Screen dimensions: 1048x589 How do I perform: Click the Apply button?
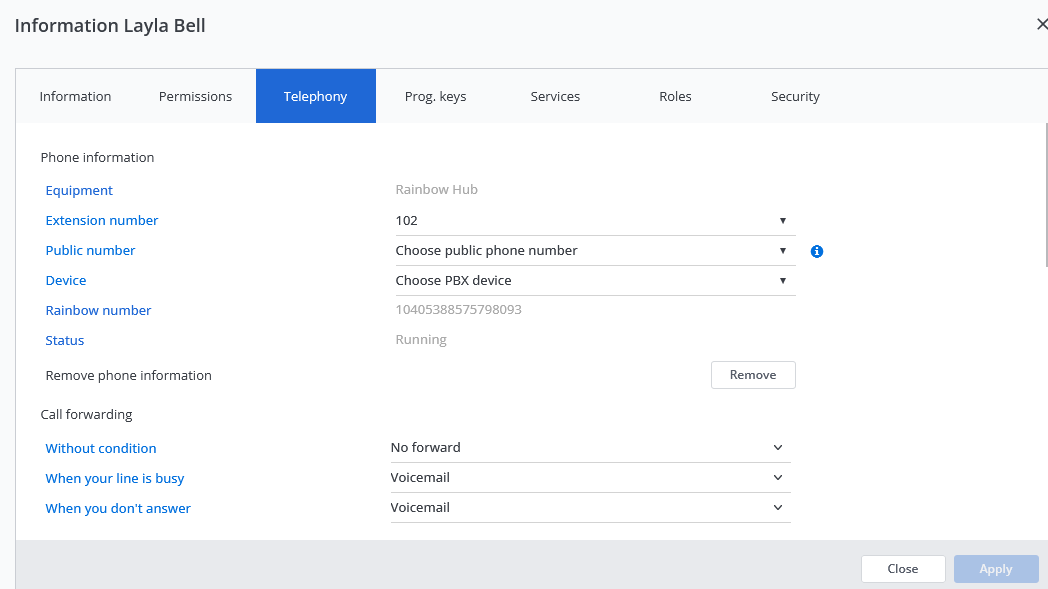tap(995, 569)
